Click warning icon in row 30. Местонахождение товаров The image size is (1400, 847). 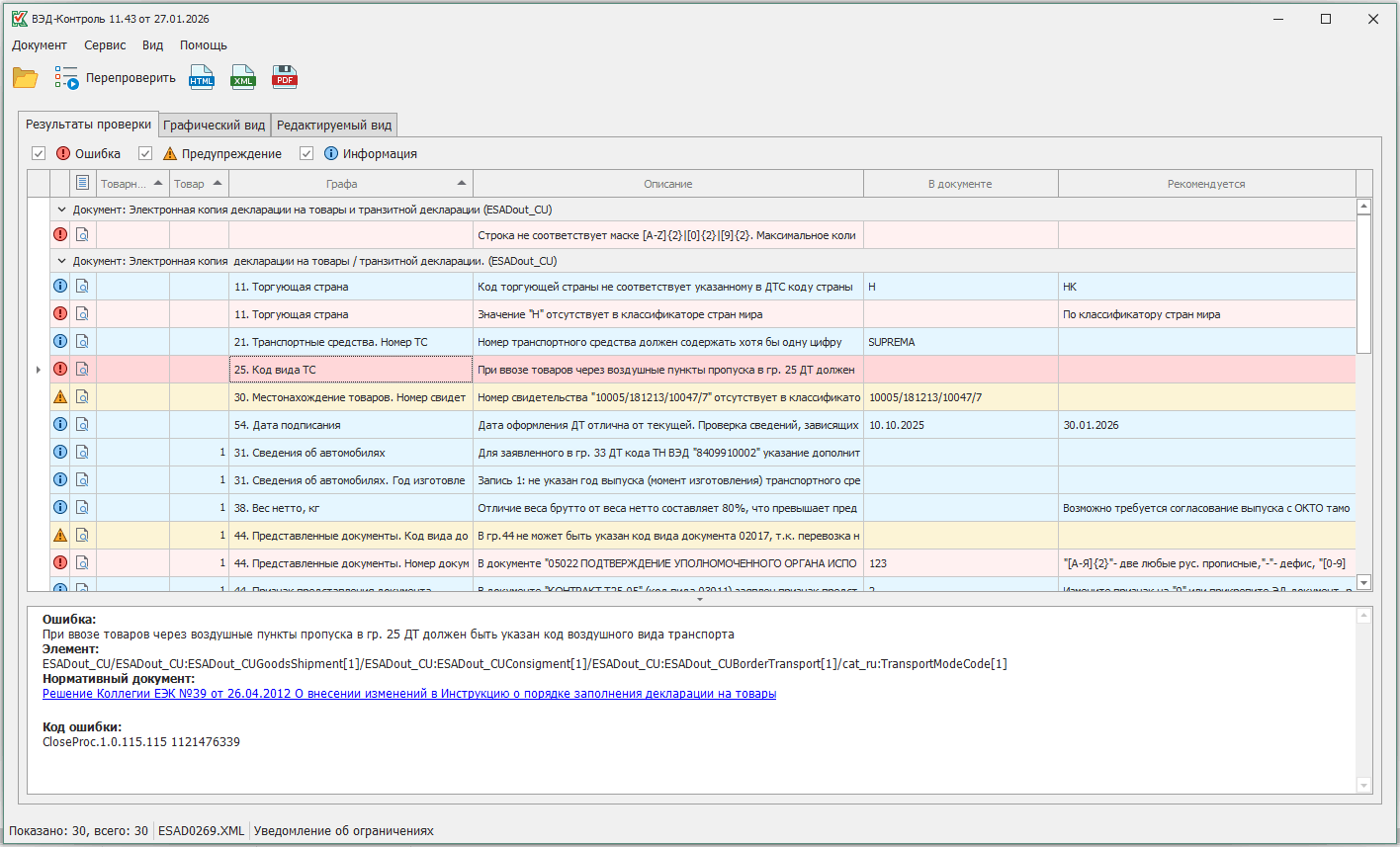click(x=60, y=397)
